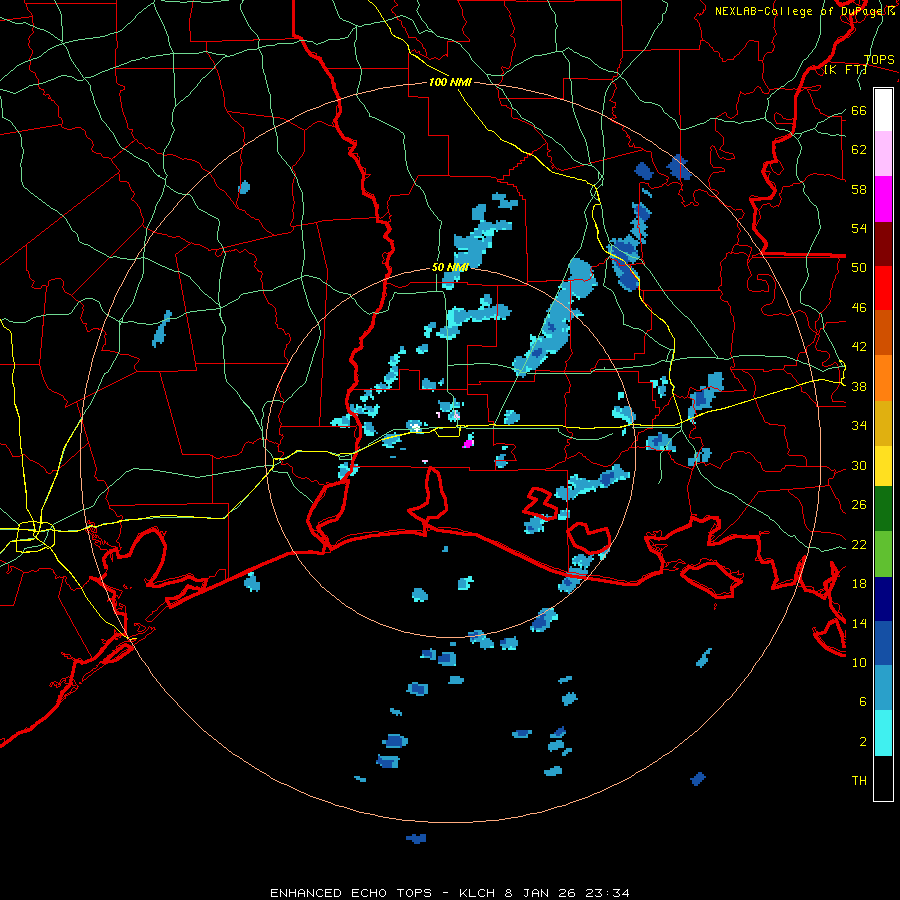This screenshot has height=900, width=900.
Task: Click the light pink legend swatch
Action: (883, 153)
